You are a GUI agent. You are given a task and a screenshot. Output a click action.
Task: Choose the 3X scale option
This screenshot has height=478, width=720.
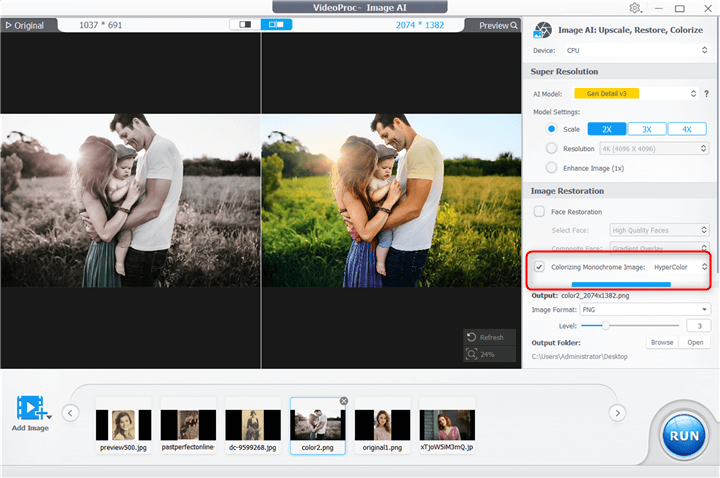tap(647, 129)
